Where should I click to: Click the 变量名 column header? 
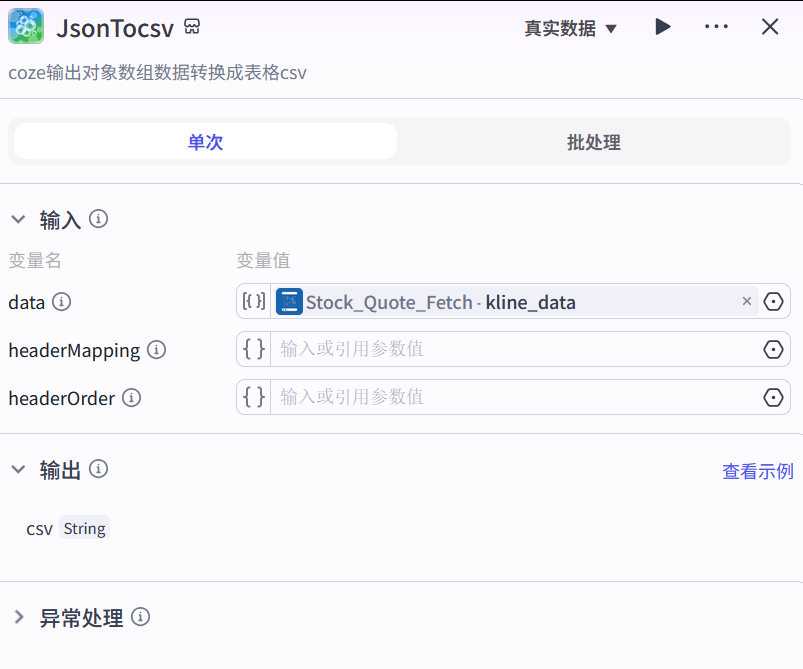point(35,260)
